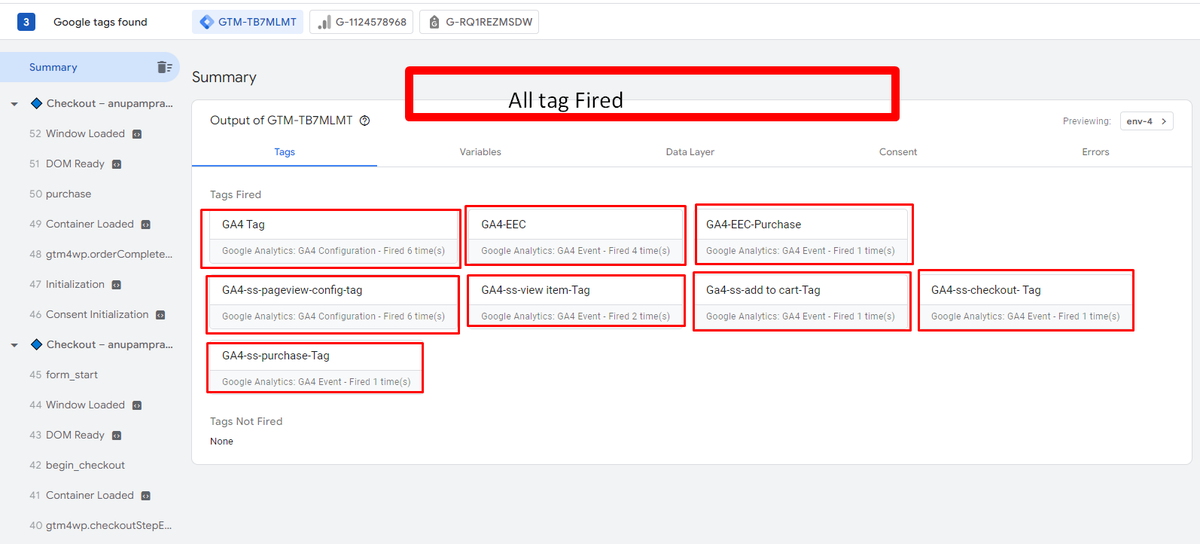Open the GA4-ss-add to cart-Tag card
Screen dimensions: 1200x544
point(803,303)
